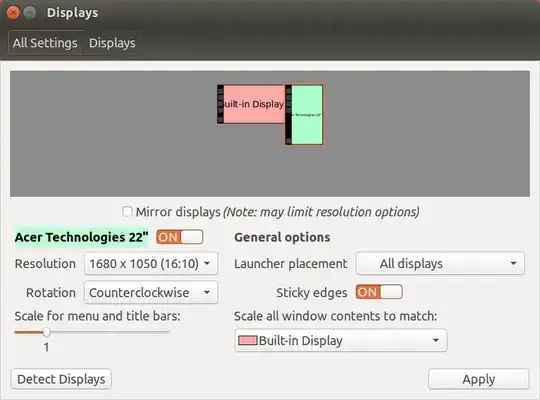Apply the display changes
Viewport: 540px width, 400px height.
click(478, 379)
